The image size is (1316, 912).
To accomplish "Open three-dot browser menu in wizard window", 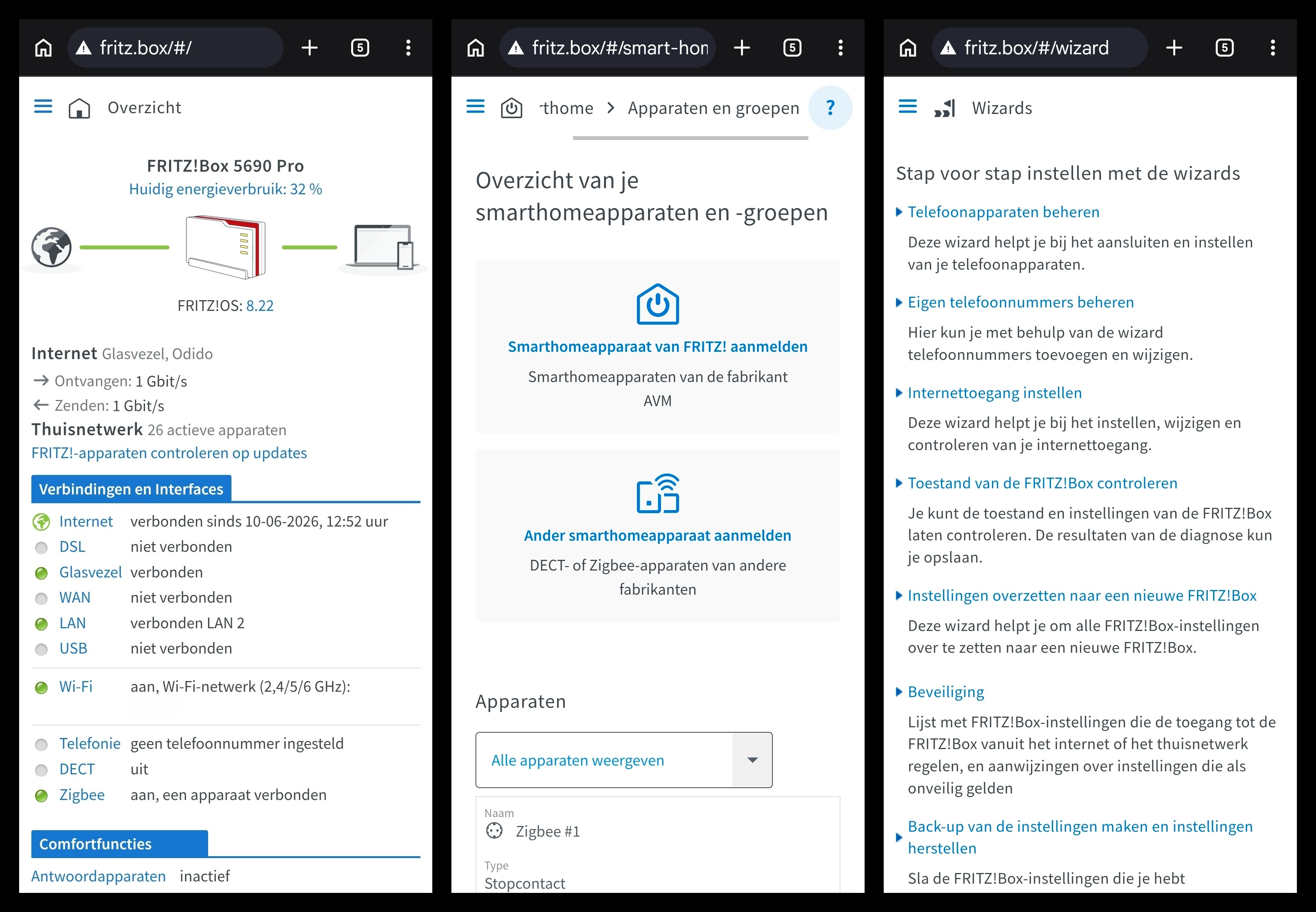I will coord(1272,48).
